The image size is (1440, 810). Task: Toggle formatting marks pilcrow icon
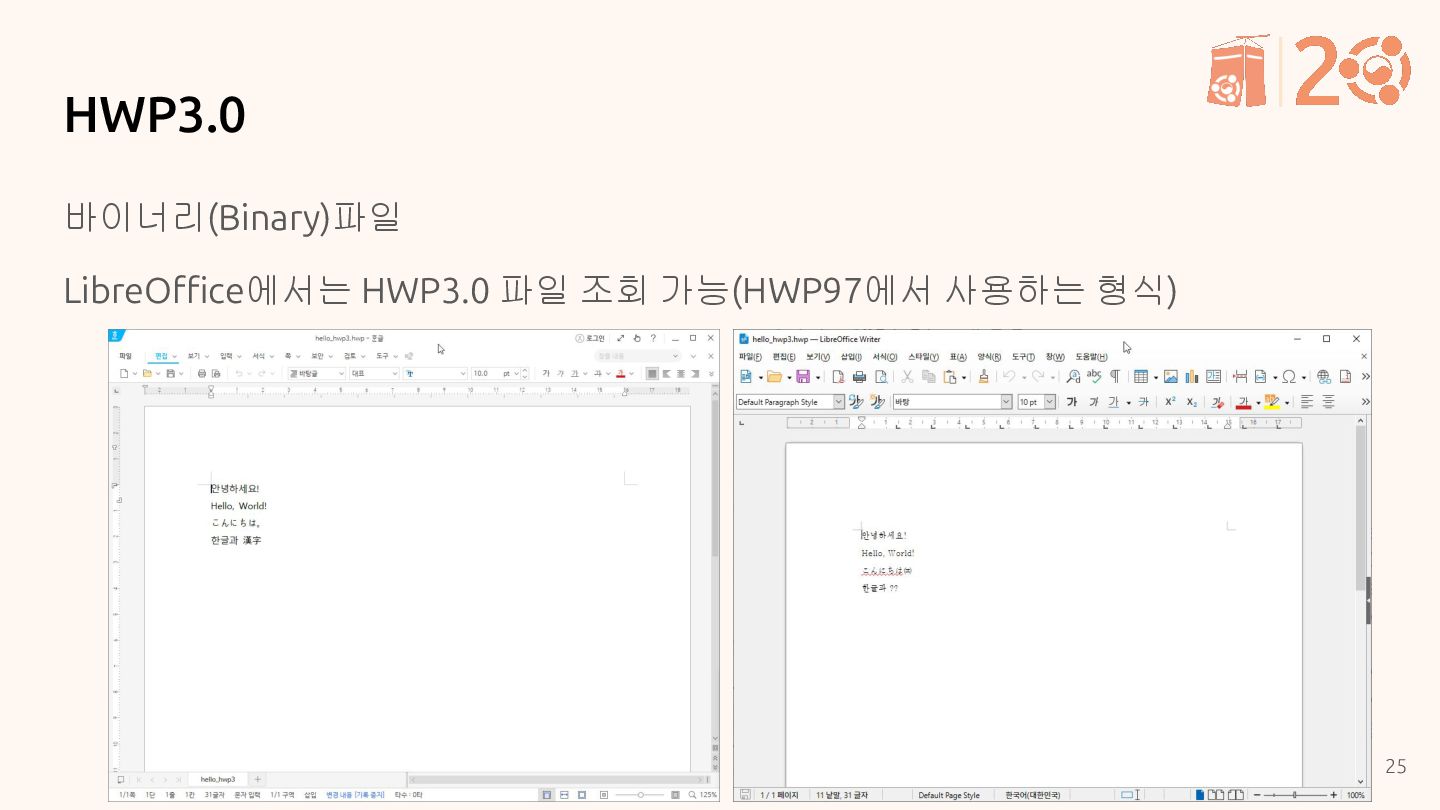click(x=1114, y=377)
